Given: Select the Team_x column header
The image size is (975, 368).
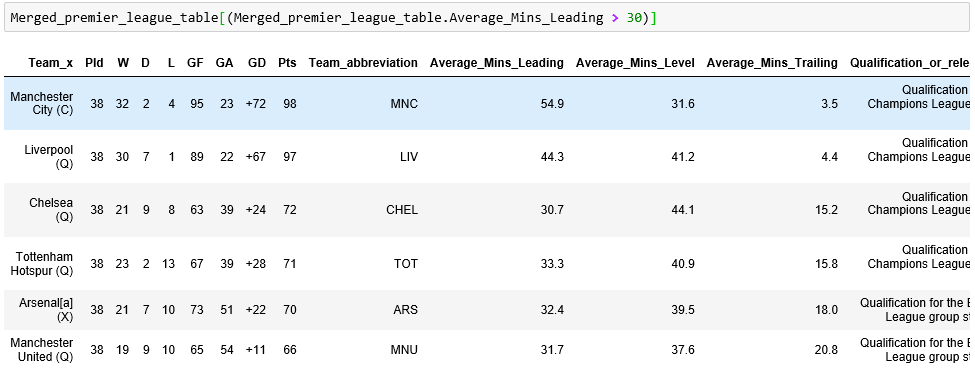Looking at the screenshot, I should tap(50, 63).
